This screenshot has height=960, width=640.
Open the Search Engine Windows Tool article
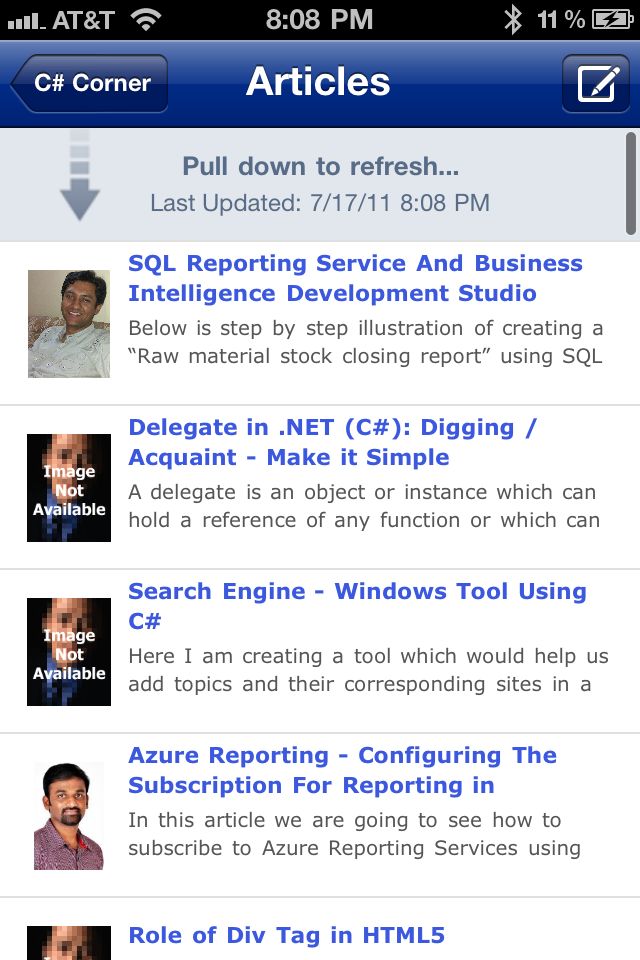pyautogui.click(x=356, y=607)
